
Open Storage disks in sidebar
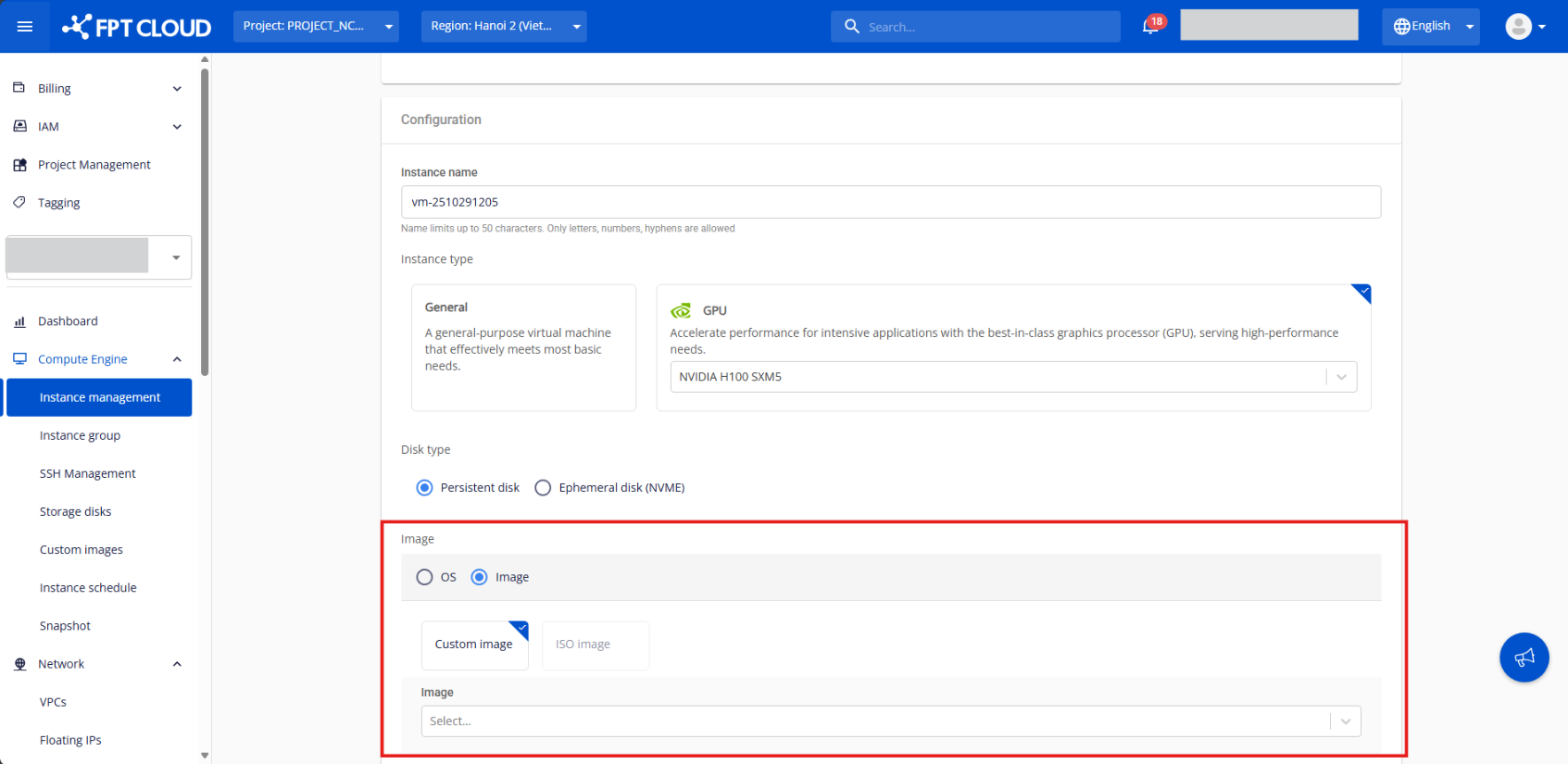pos(75,512)
